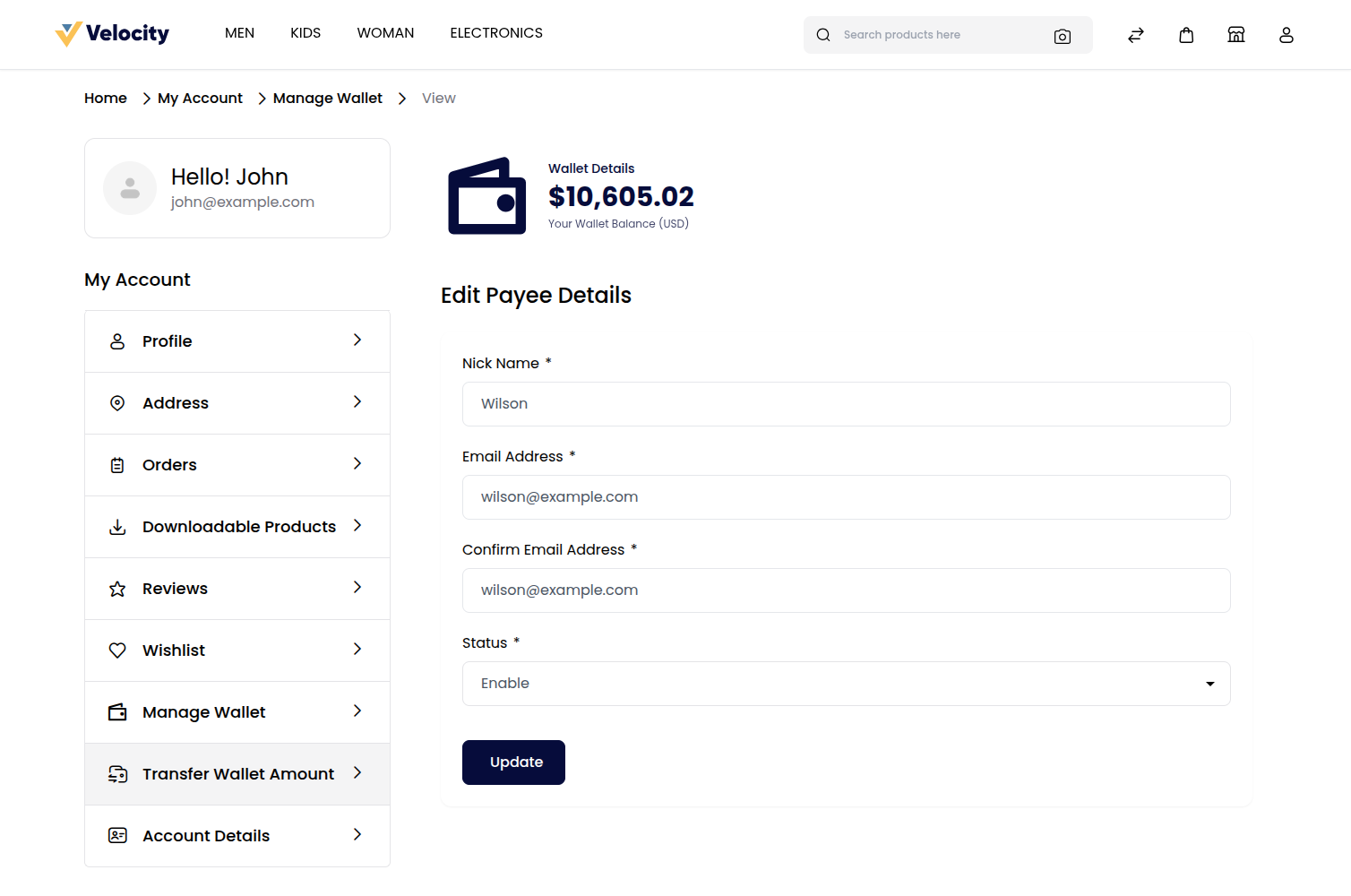Click the Update button
The height and width of the screenshot is (896, 1351).
513,762
